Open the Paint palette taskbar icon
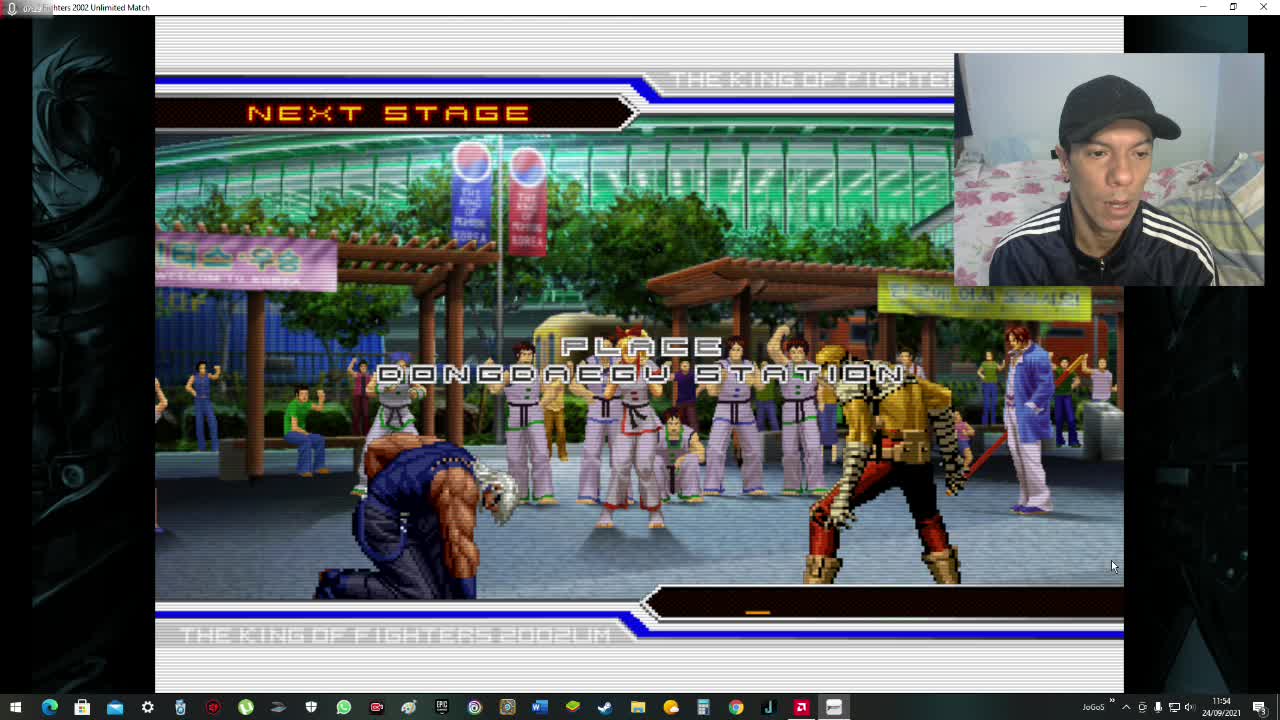The height and width of the screenshot is (720, 1280). [409, 707]
